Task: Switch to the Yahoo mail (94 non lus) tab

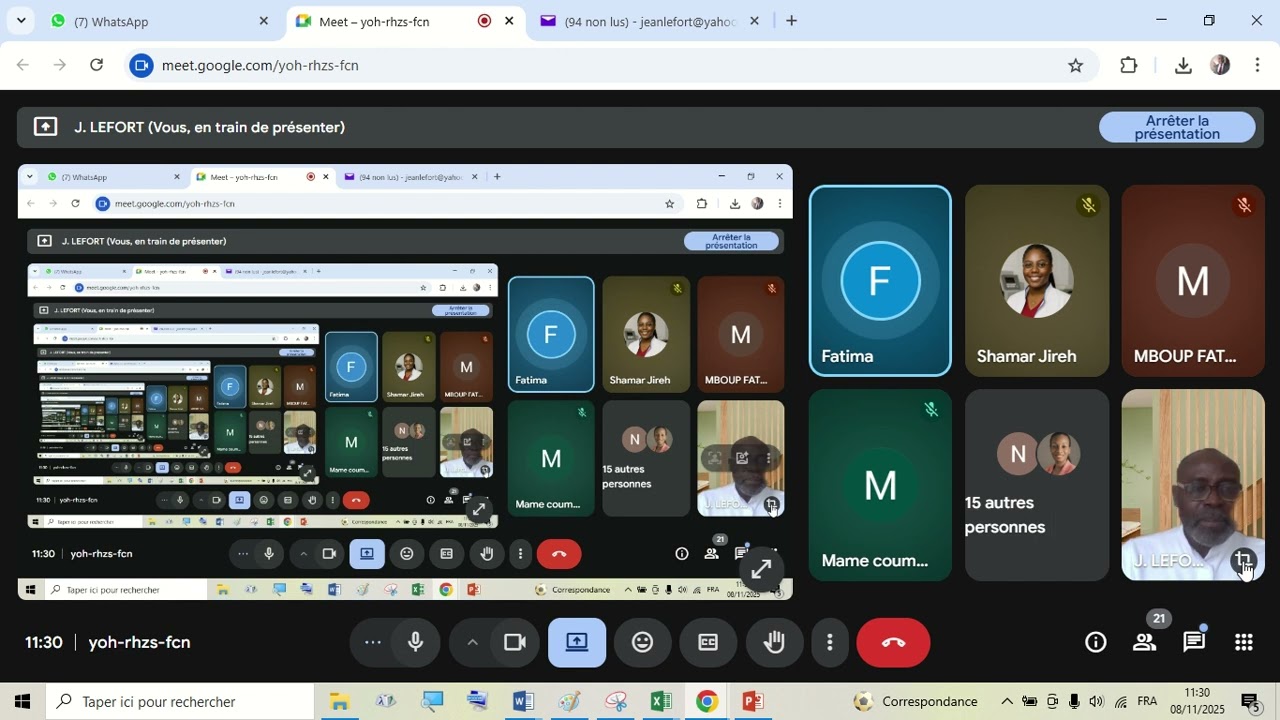Action: 650,21
